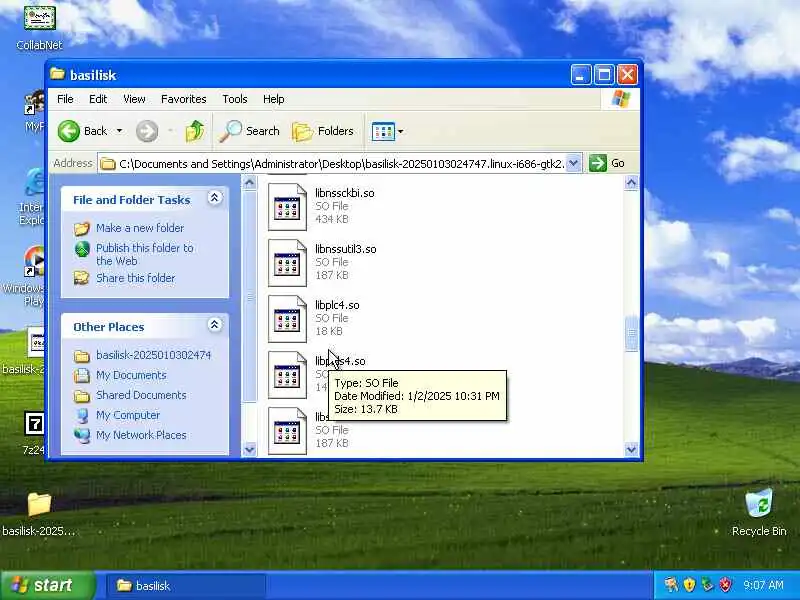
Task: Click the Windows flag logo in toolbar
Action: click(x=620, y=98)
